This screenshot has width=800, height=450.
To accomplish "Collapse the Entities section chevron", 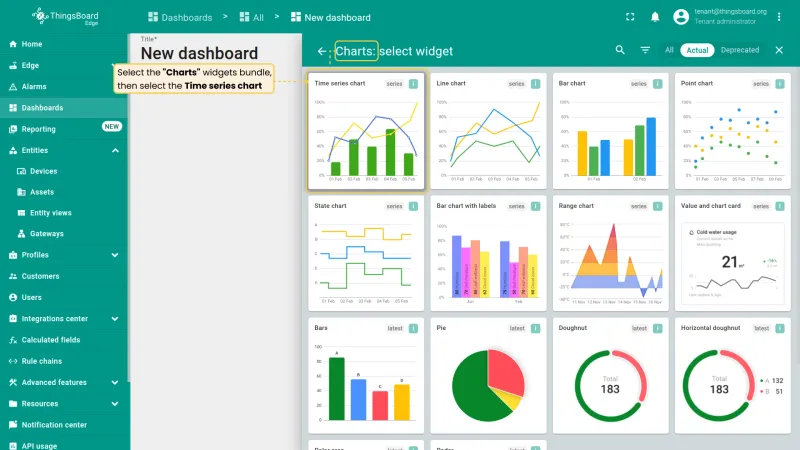I will (115, 151).
